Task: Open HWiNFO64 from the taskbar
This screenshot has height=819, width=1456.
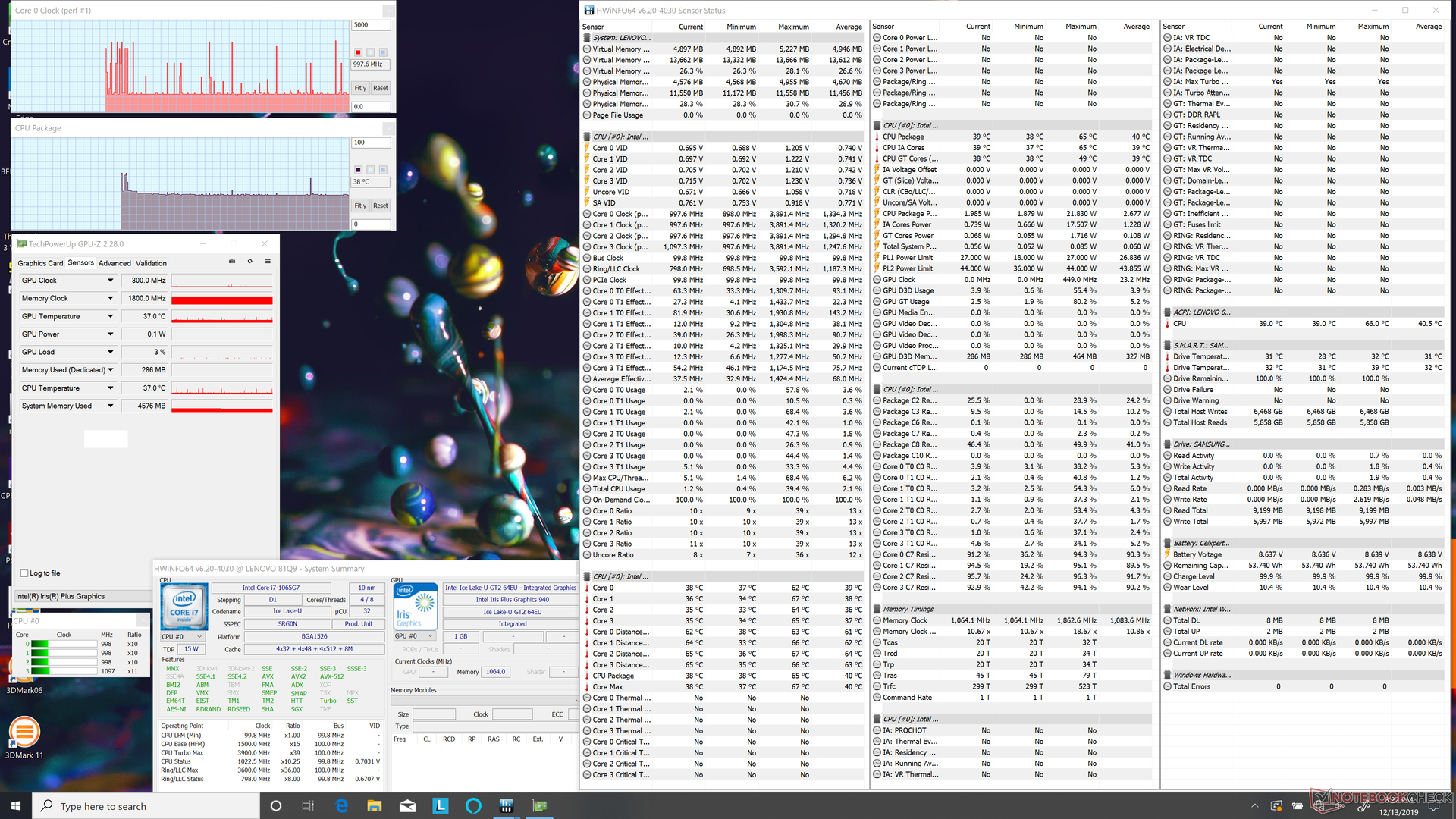Action: [507, 806]
